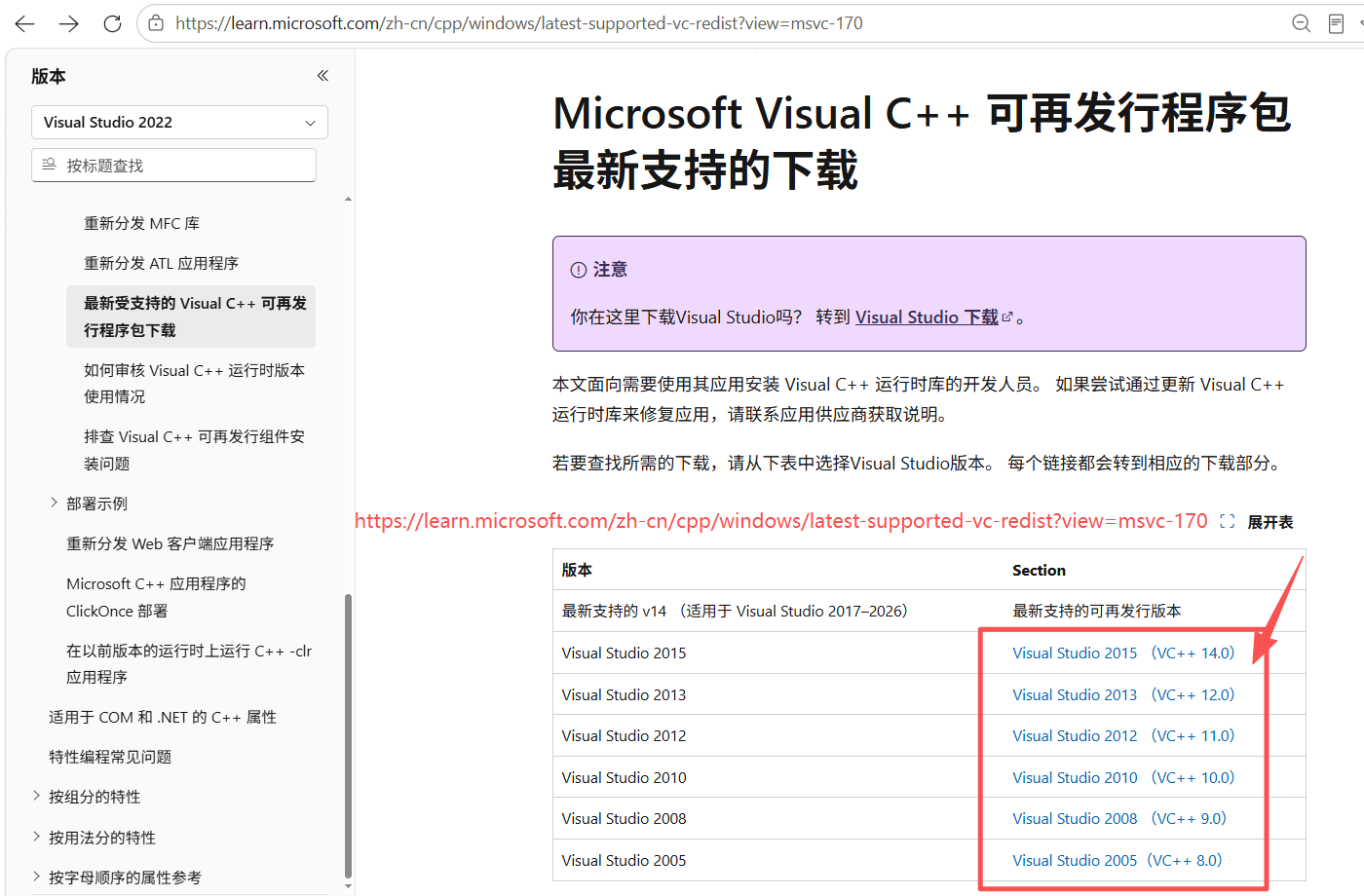Open 适用于 COM 和 .NET 的 C++ 属性
Viewport: 1364px width, 896px height.
click(163, 717)
